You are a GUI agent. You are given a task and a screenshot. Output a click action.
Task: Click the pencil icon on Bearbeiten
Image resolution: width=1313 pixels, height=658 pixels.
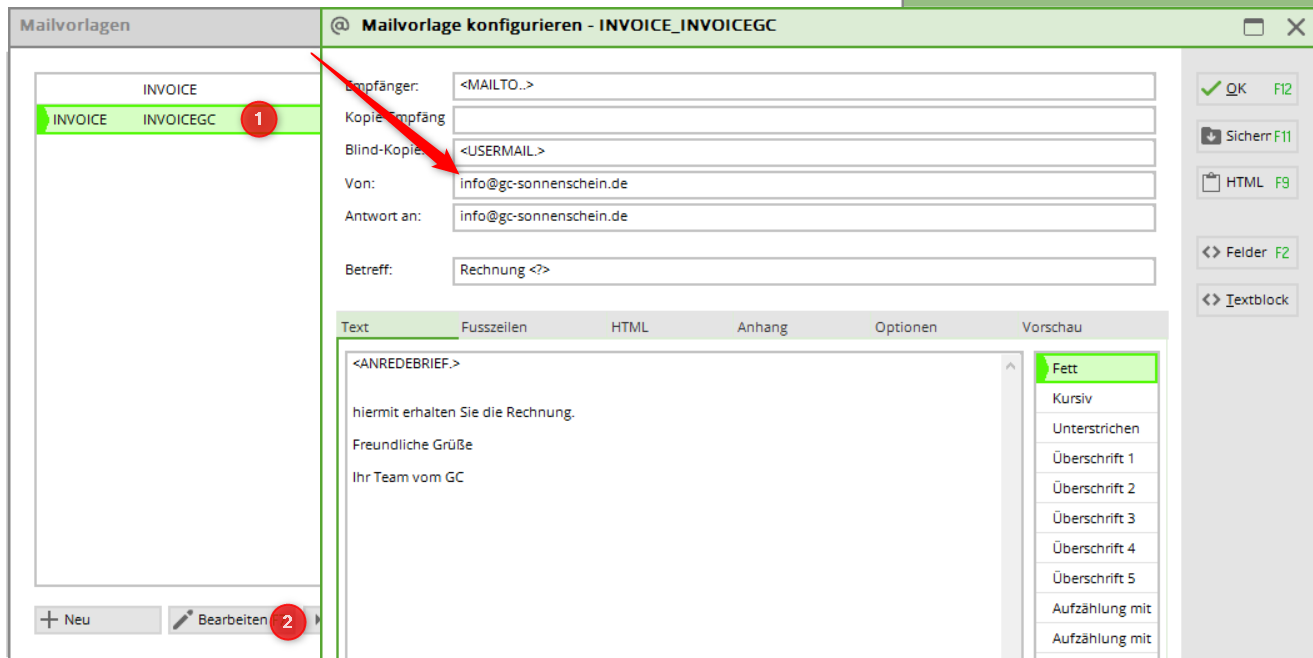click(182, 620)
